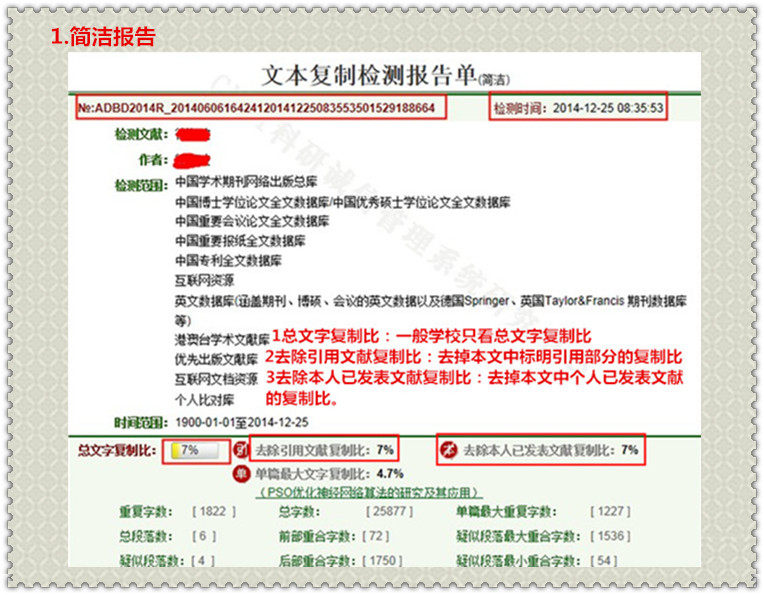The height and width of the screenshot is (595, 764).
Task: Click the report title 文本复制检测报告单
Action: (x=369, y=76)
